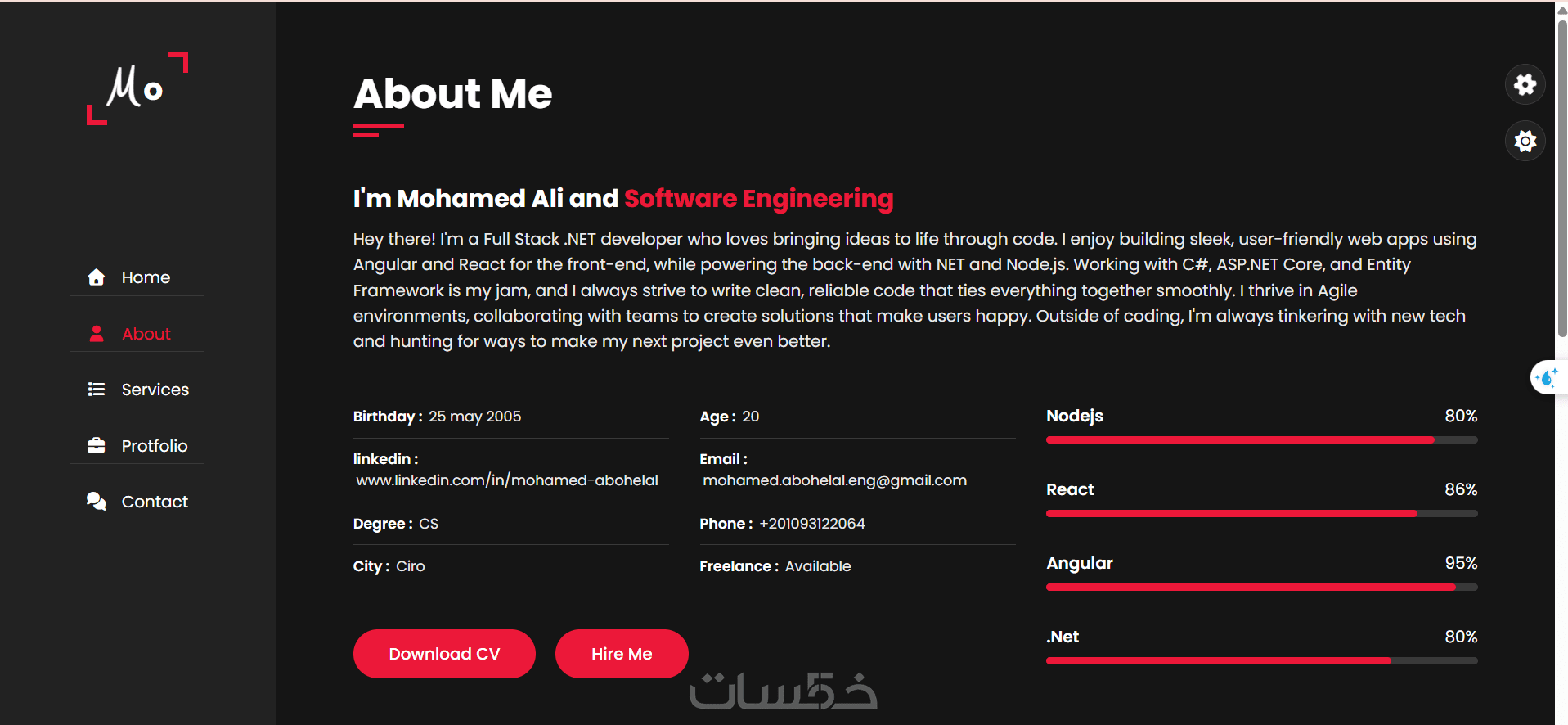Open the Contact menu label
The width and height of the screenshot is (1568, 725).
click(155, 502)
